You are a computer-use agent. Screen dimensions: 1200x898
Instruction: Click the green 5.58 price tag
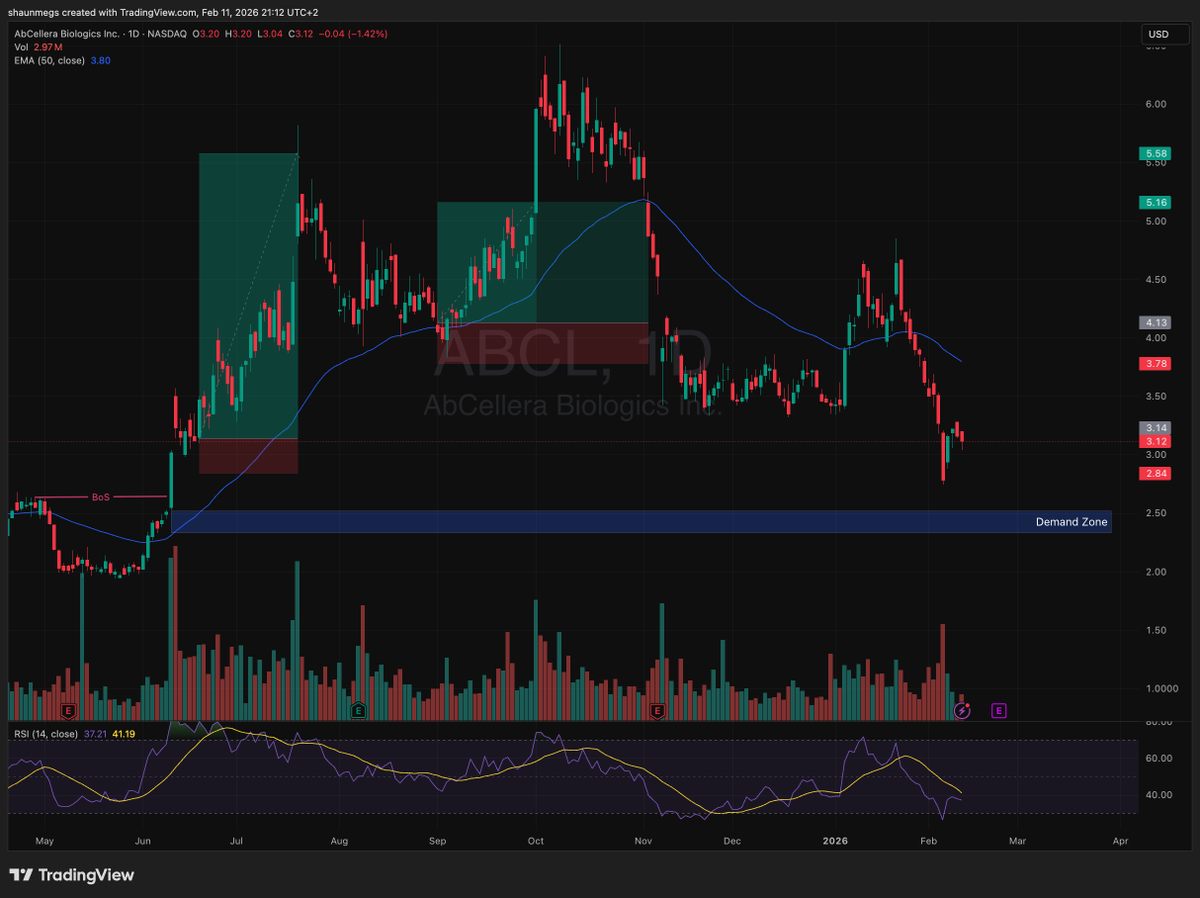[x=1157, y=154]
